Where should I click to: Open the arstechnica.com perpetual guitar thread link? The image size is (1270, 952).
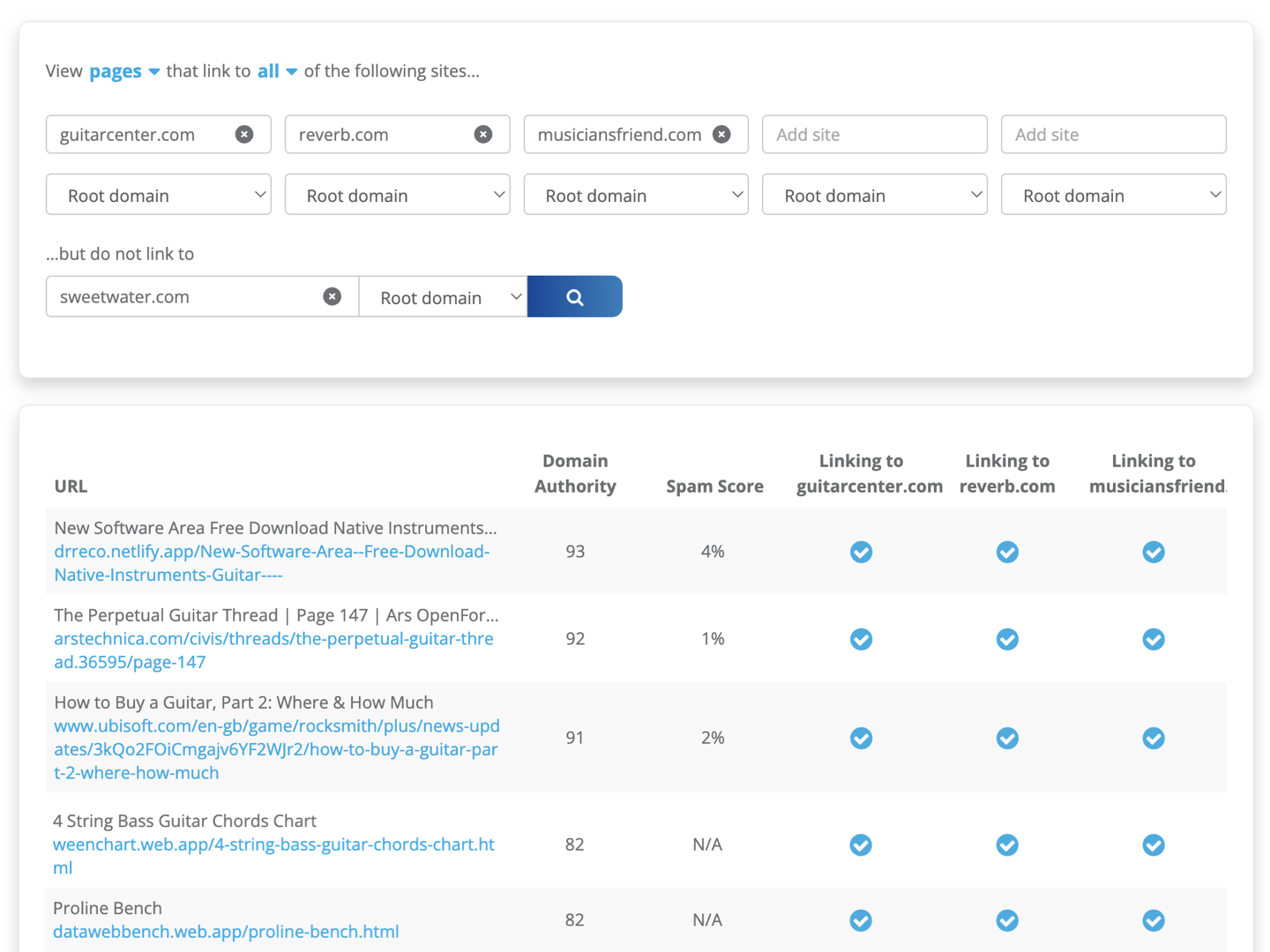click(273, 650)
